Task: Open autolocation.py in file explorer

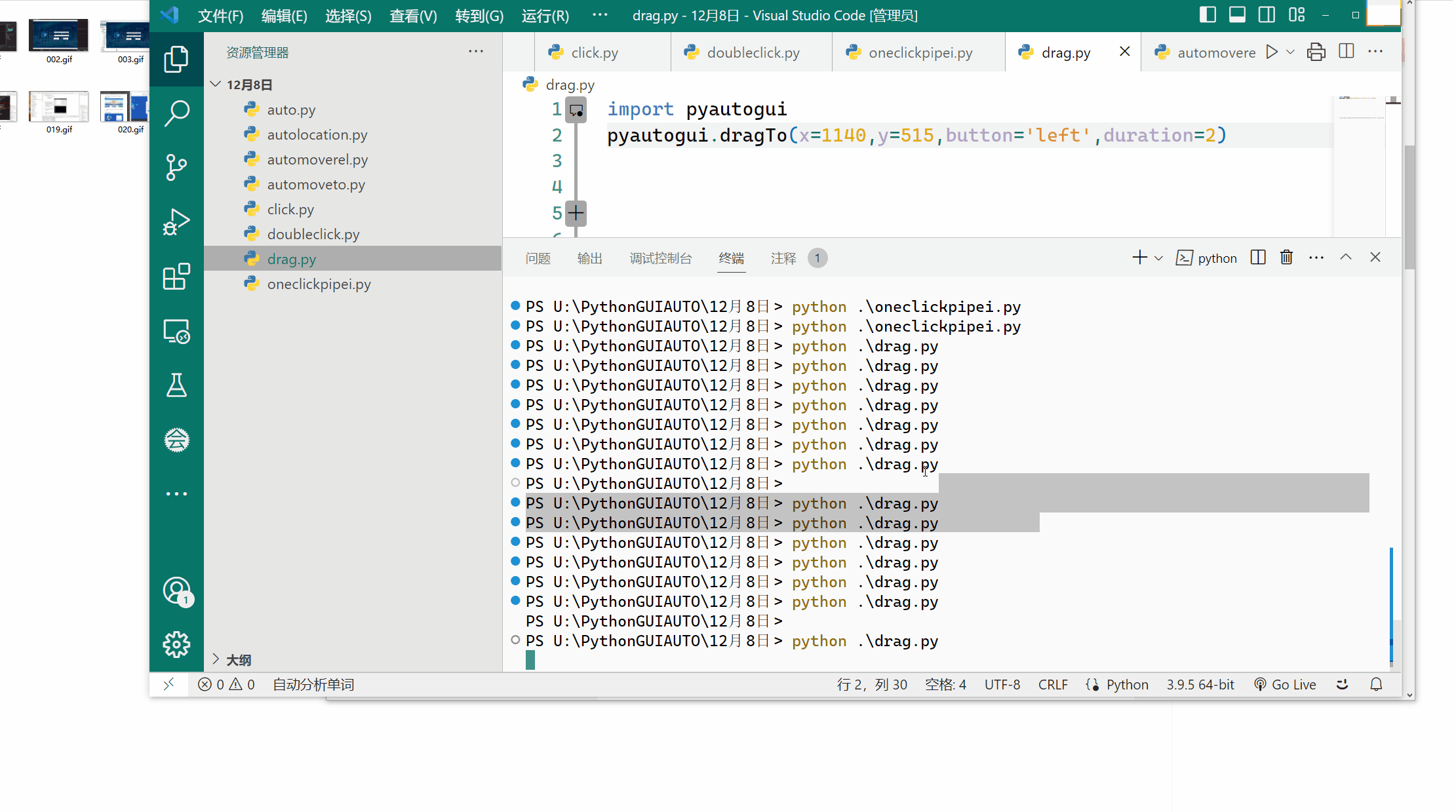Action: click(x=353, y=134)
